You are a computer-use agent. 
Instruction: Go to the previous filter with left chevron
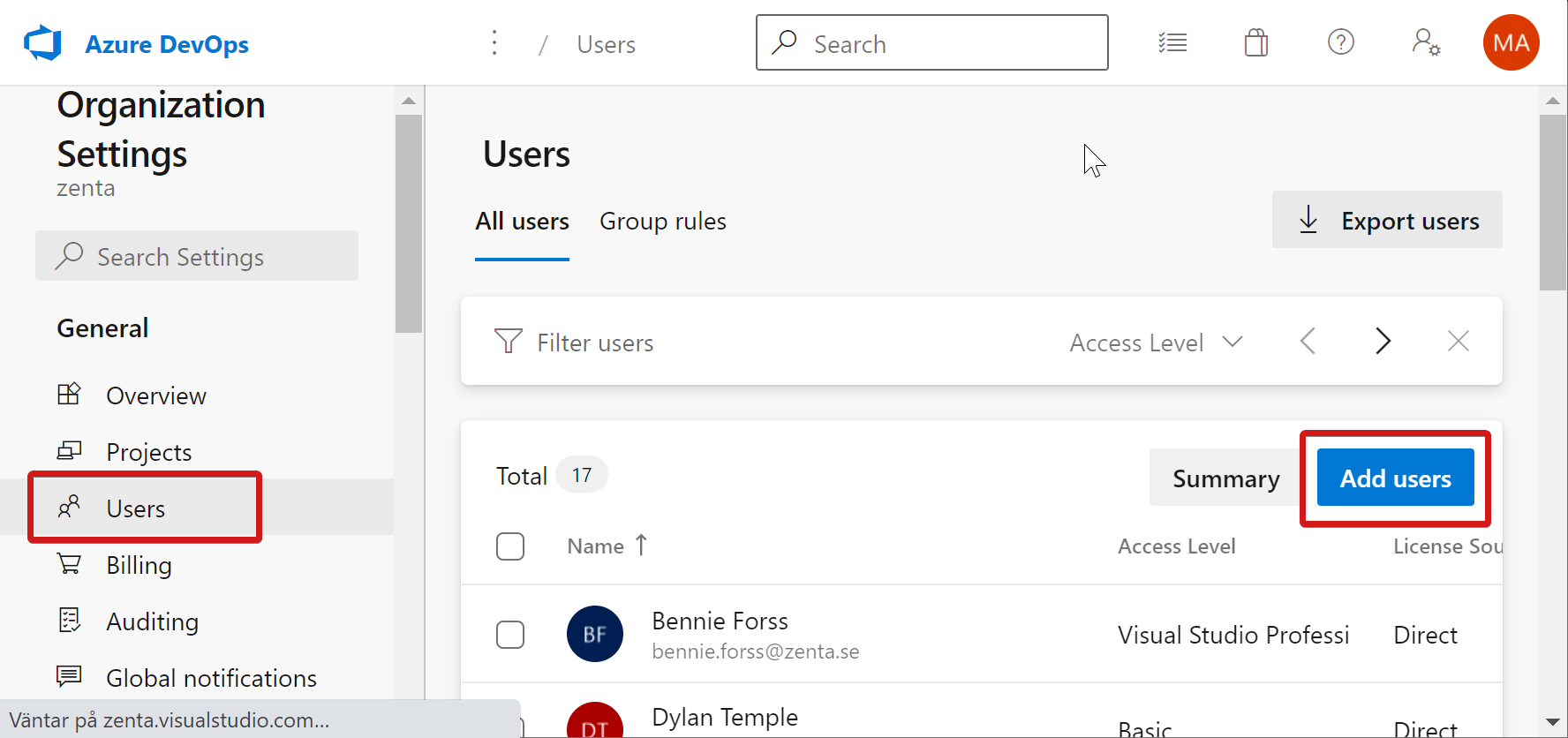tap(1308, 341)
